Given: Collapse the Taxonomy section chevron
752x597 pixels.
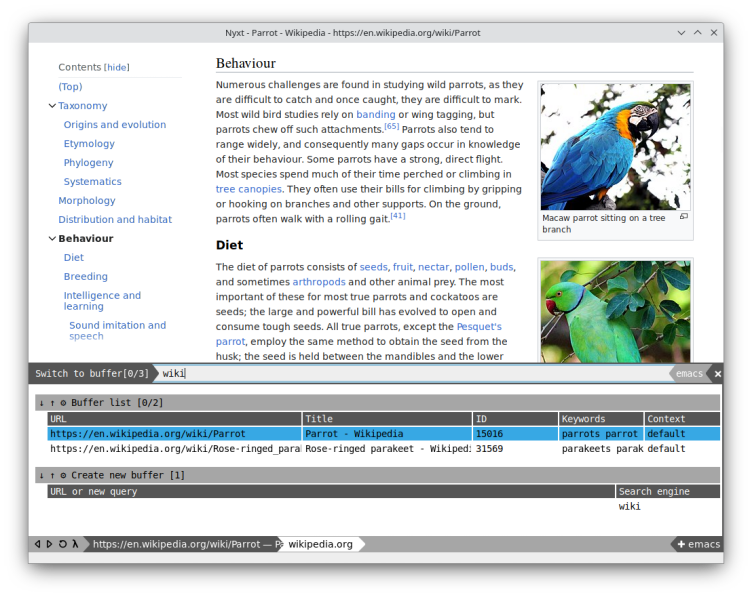Looking at the screenshot, I should tap(52, 105).
